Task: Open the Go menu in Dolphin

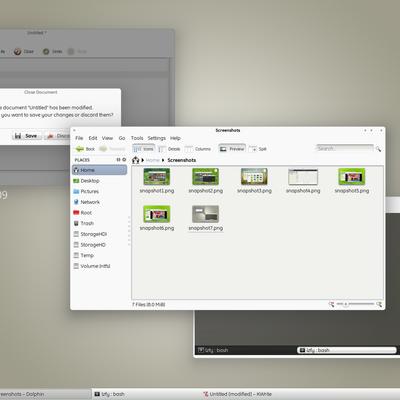Action: [x=122, y=138]
